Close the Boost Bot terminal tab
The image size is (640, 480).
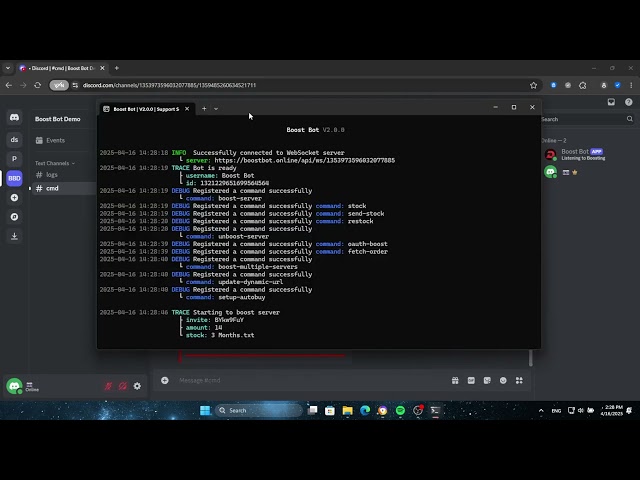coord(187,109)
